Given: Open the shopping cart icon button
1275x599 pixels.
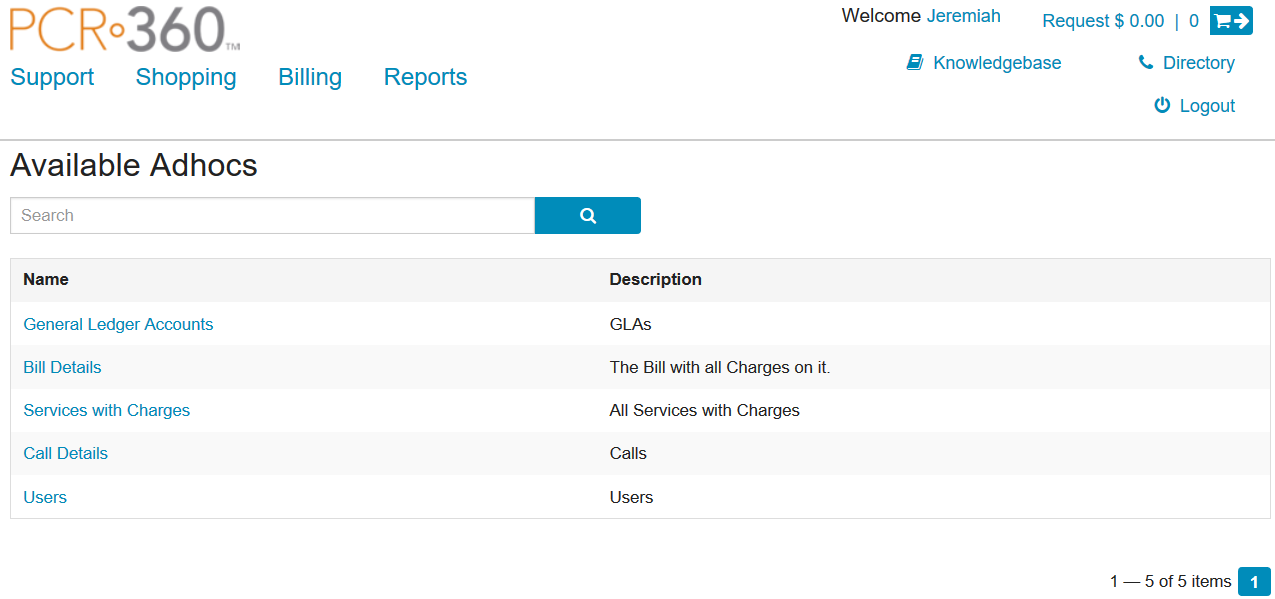Looking at the screenshot, I should pos(1231,21).
